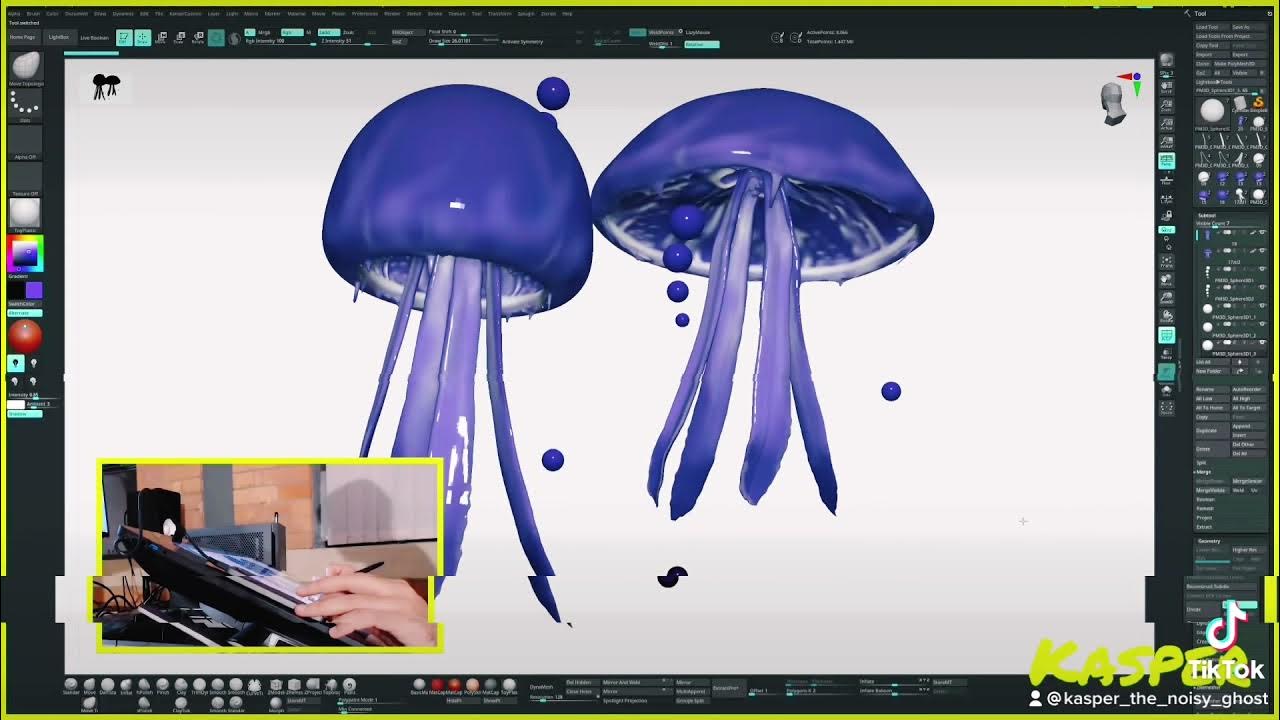Expand the Remesh subsection in Subtool
This screenshot has height=720, width=1280.
1205,508
